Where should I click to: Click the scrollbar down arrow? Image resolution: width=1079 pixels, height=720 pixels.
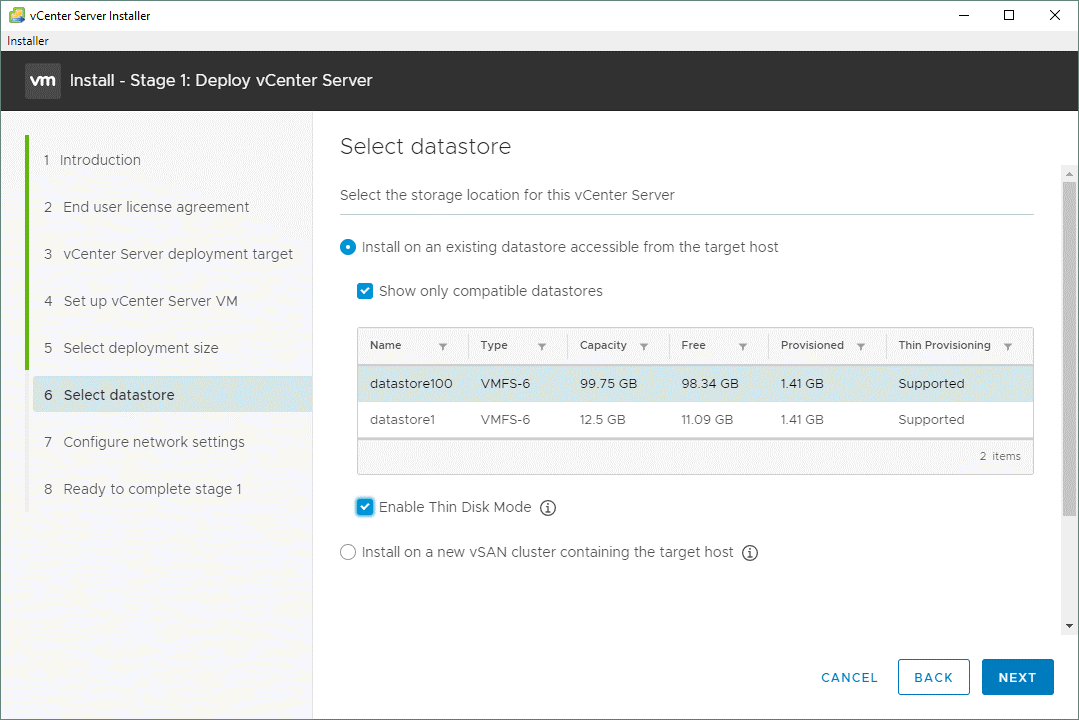1068,626
